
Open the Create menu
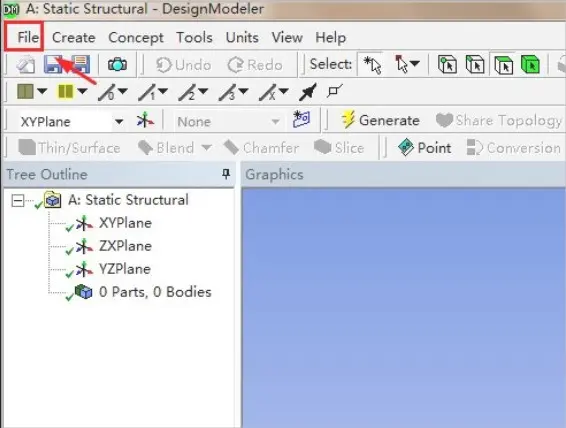pos(74,37)
